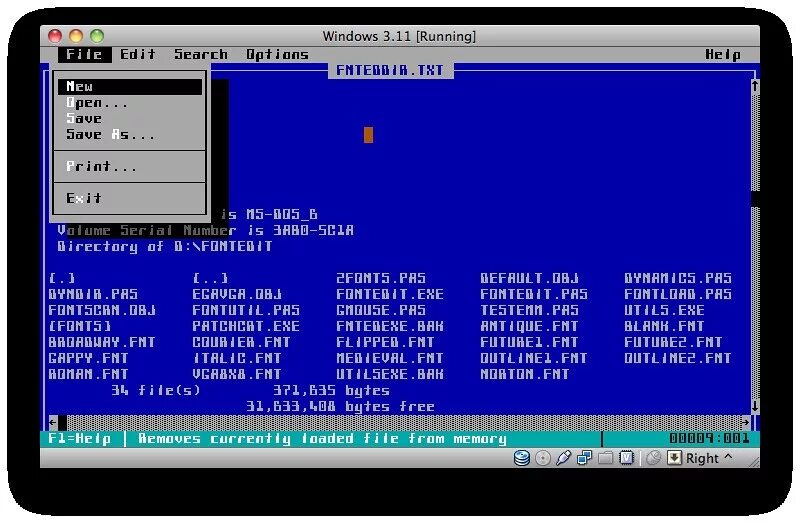Choose Exit from the File menu
The width and height of the screenshot is (800, 523).
130,198
